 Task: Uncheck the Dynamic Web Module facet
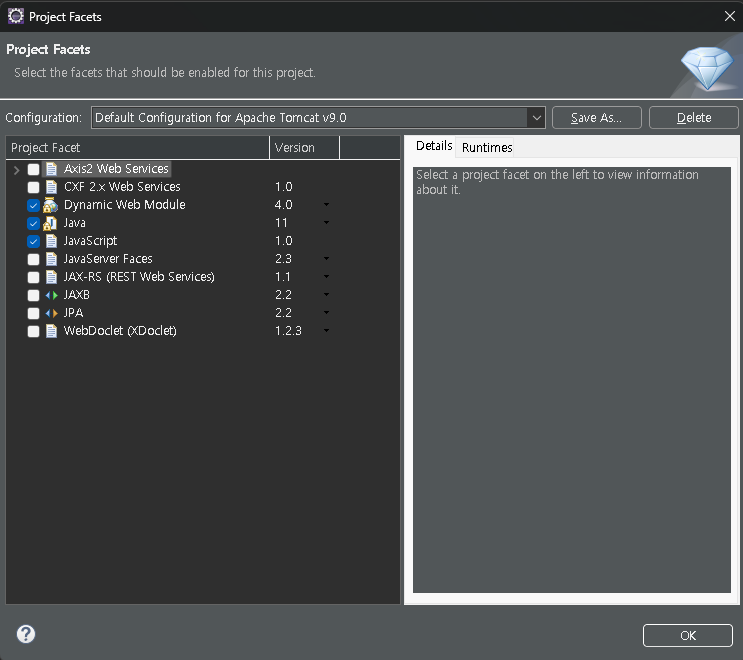pos(33,205)
